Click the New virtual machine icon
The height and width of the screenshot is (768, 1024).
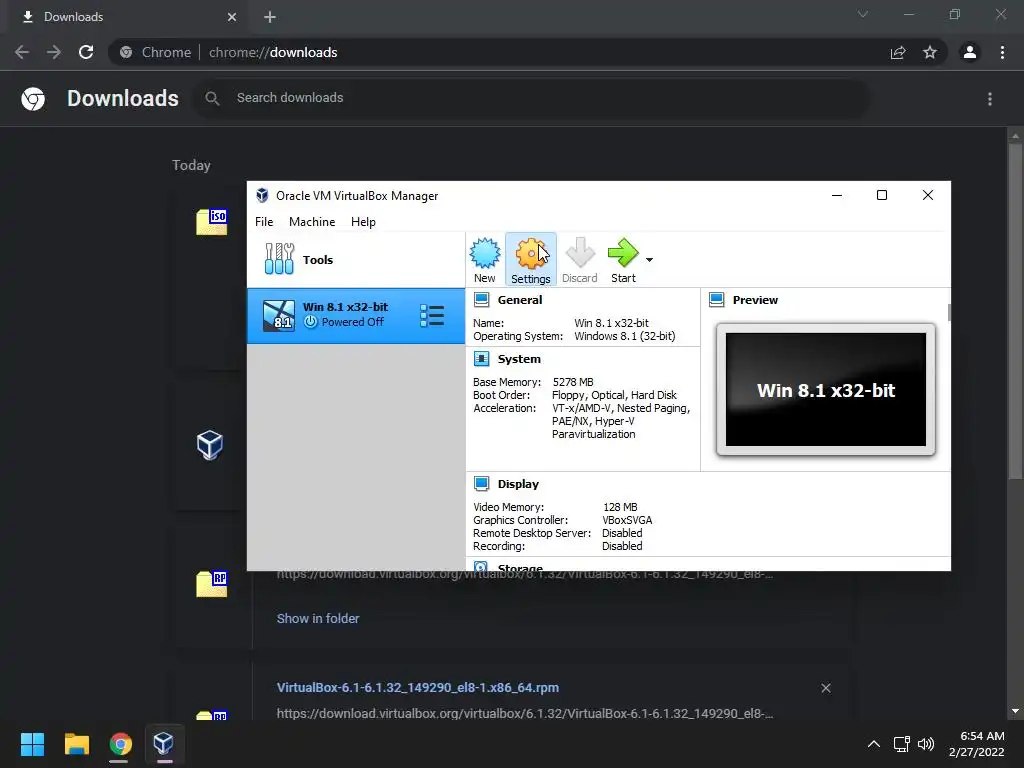(x=485, y=259)
